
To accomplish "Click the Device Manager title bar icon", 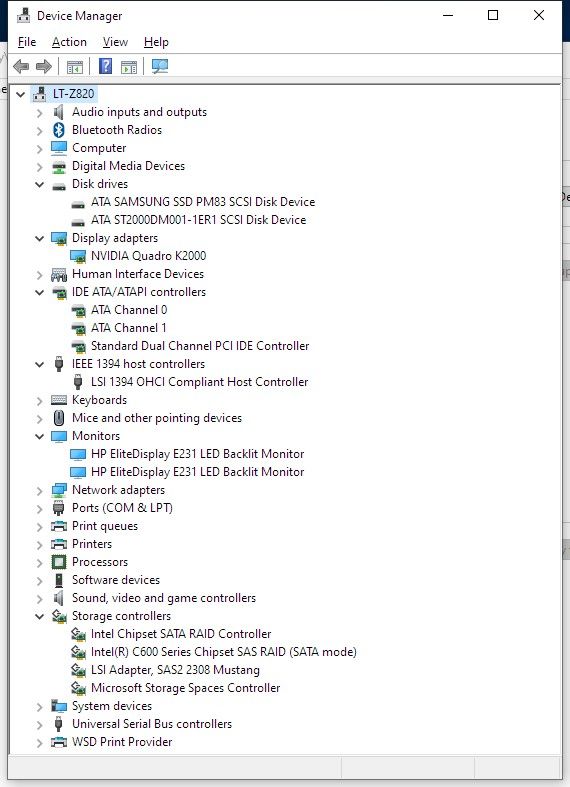I will tap(24, 16).
